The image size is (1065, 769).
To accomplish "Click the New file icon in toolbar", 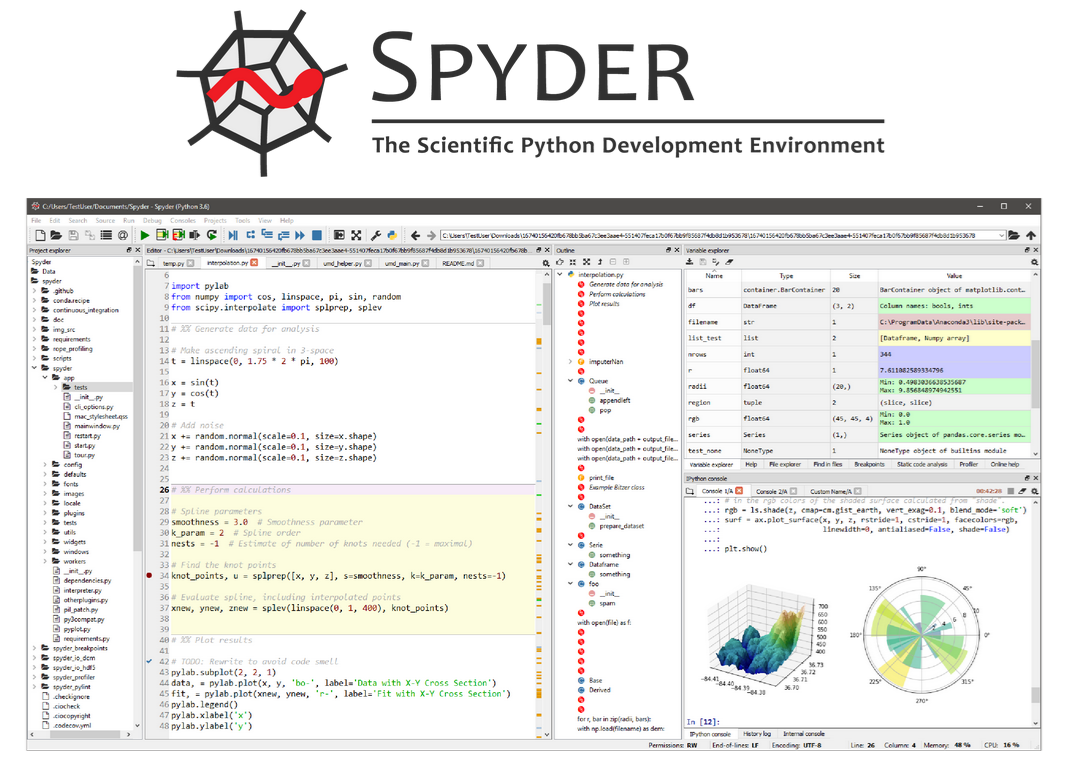I will click(40, 235).
